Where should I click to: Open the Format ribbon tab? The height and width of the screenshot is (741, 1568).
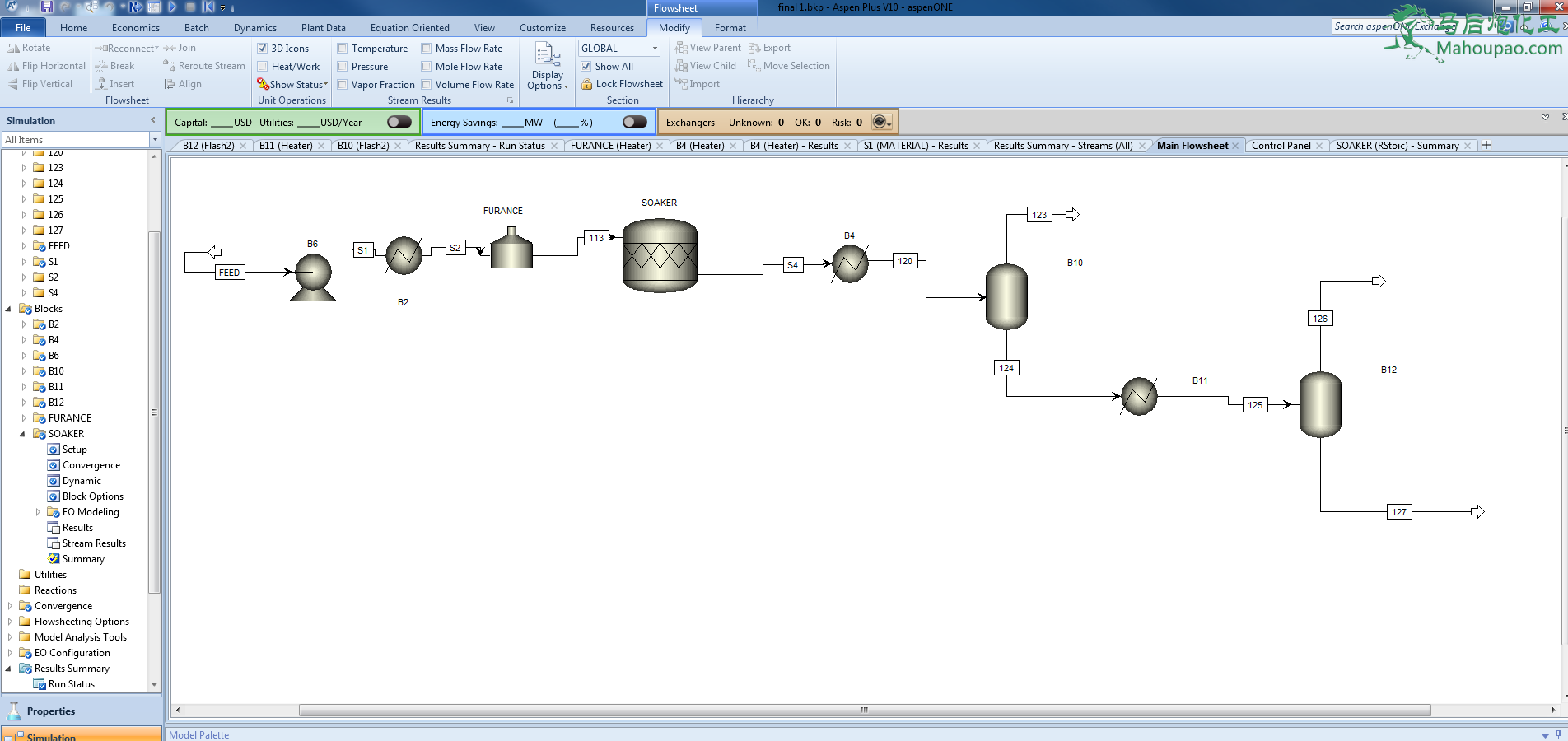coord(730,27)
